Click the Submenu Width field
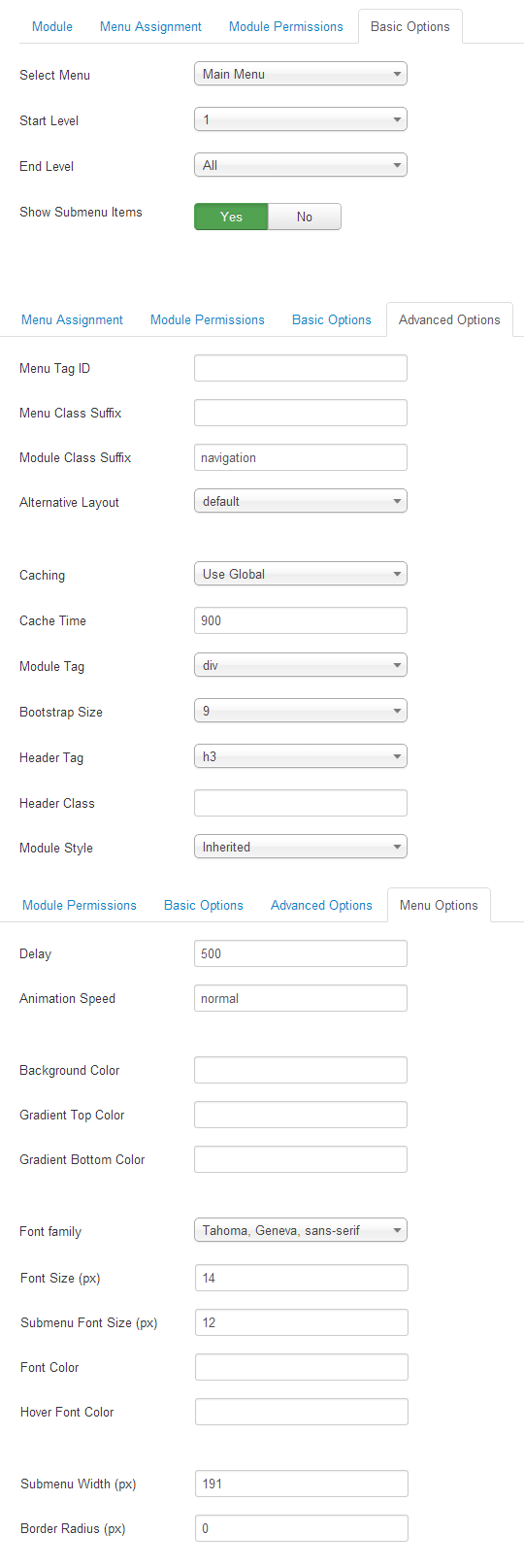Screen dimensions: 524x1568 click(x=302, y=1484)
